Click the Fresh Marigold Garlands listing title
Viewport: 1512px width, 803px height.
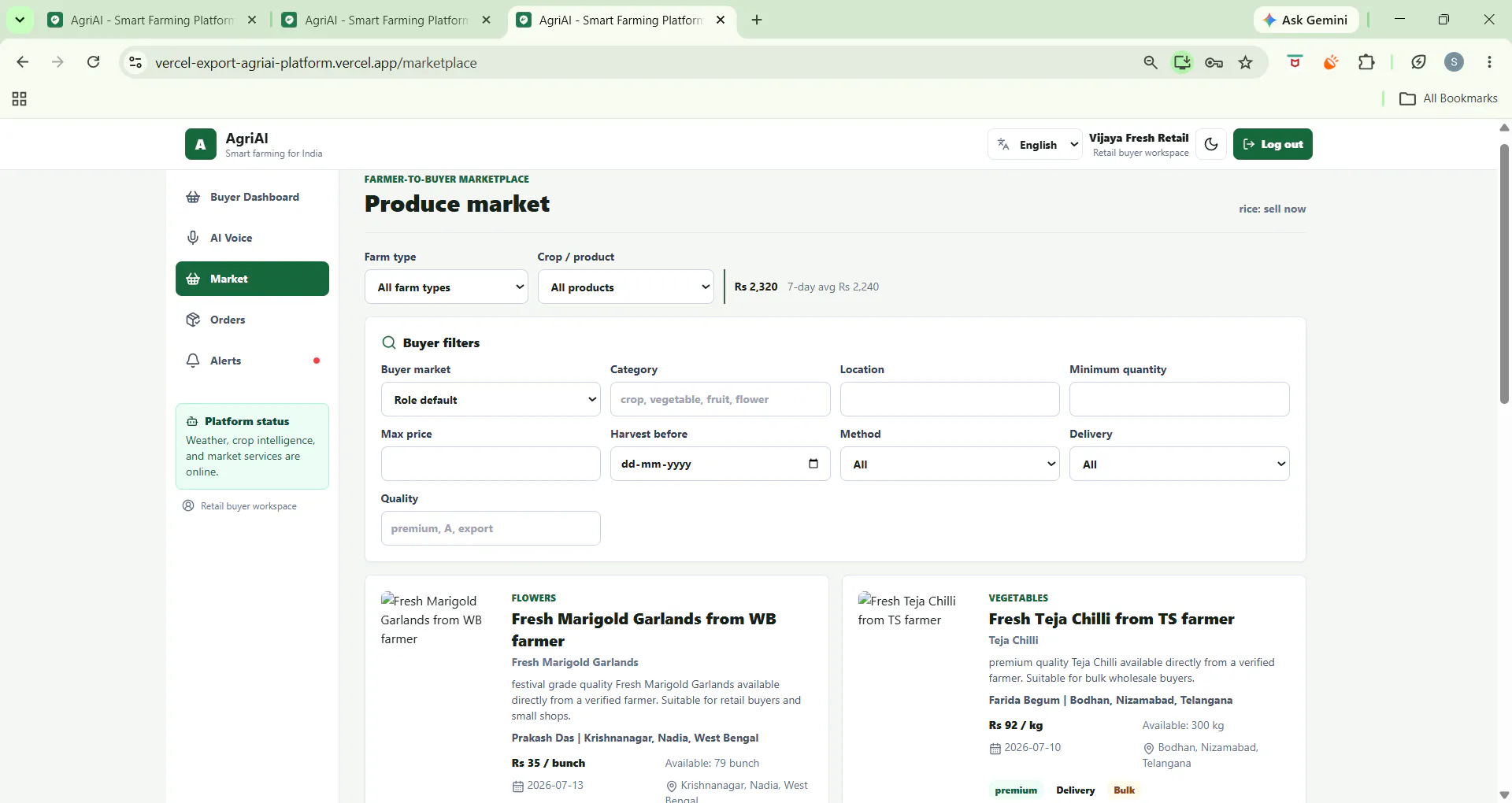point(643,630)
